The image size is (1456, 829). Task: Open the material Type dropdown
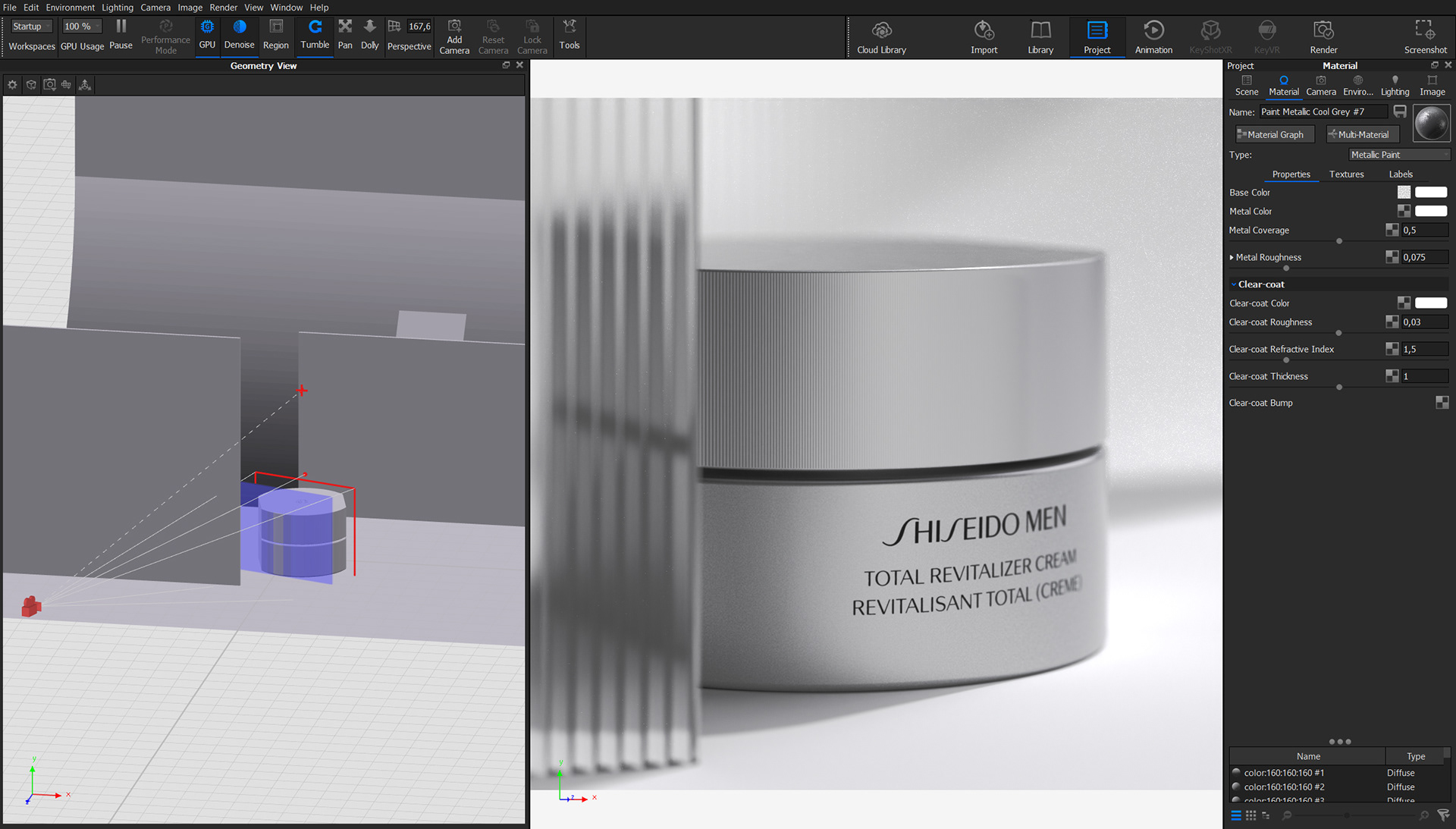point(1398,155)
